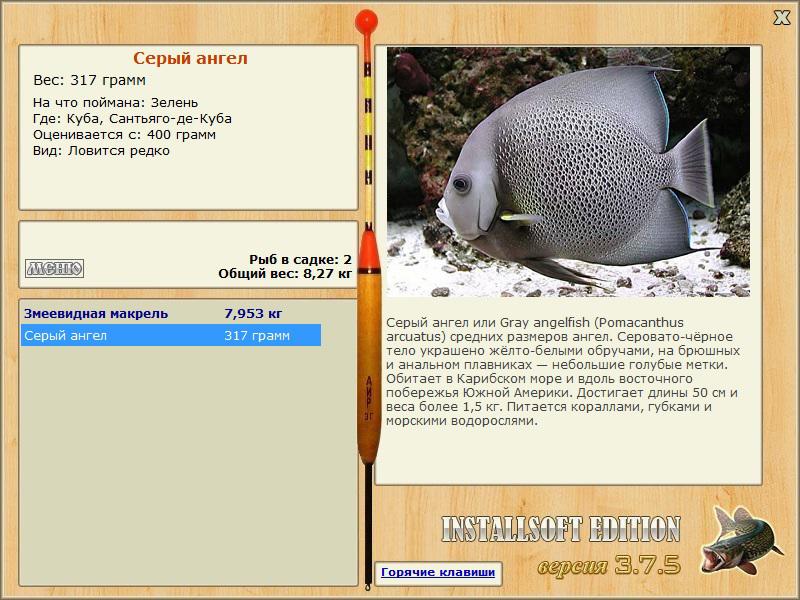Open the Меню button
Screen dimensions: 800x600
coord(55,268)
